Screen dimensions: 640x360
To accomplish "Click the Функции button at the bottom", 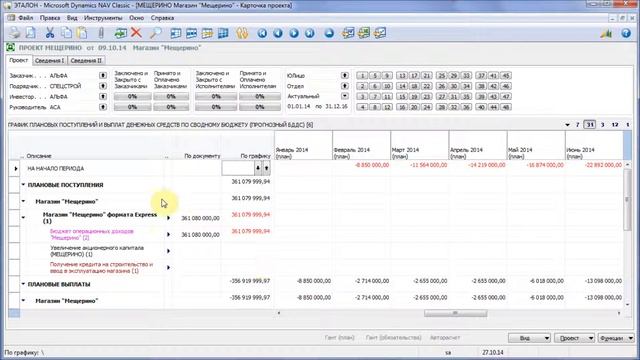I will coord(616,338).
